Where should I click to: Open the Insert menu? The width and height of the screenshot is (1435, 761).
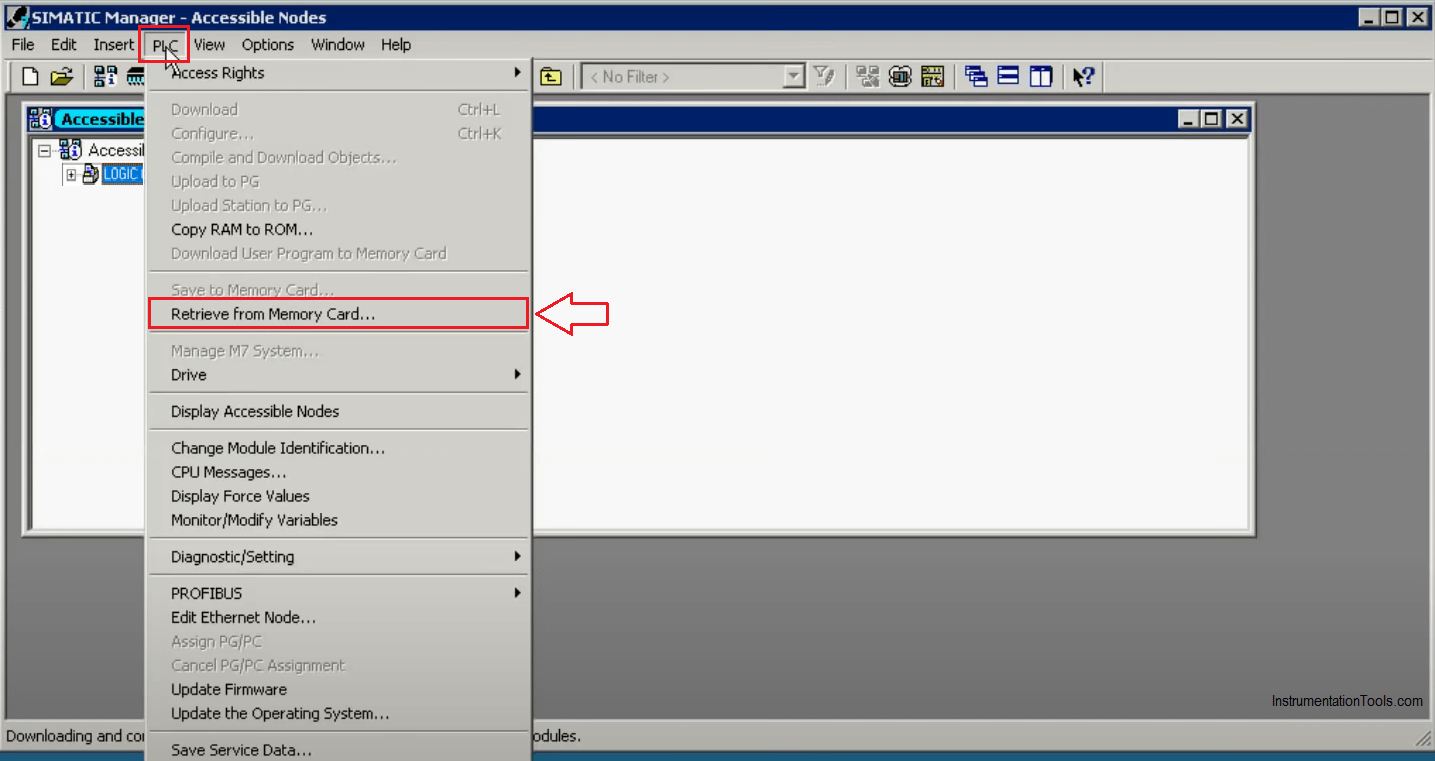pyautogui.click(x=113, y=45)
